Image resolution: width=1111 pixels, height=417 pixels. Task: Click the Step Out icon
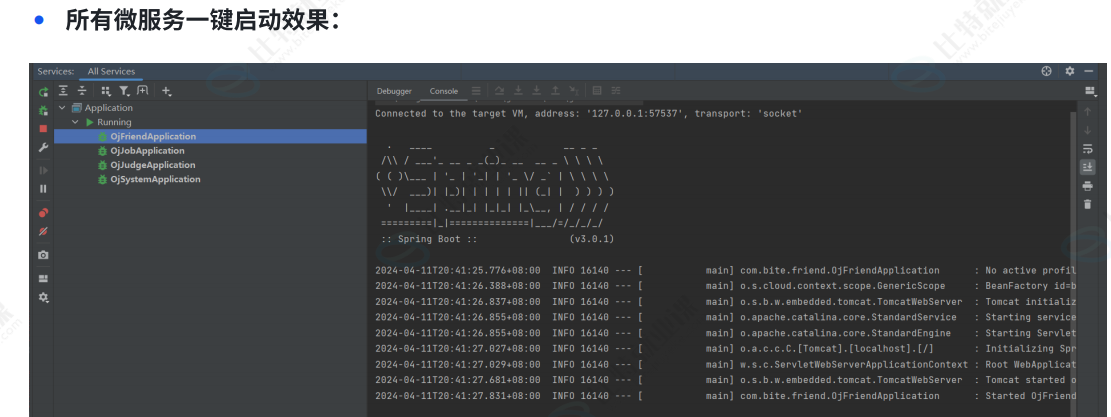(x=555, y=91)
